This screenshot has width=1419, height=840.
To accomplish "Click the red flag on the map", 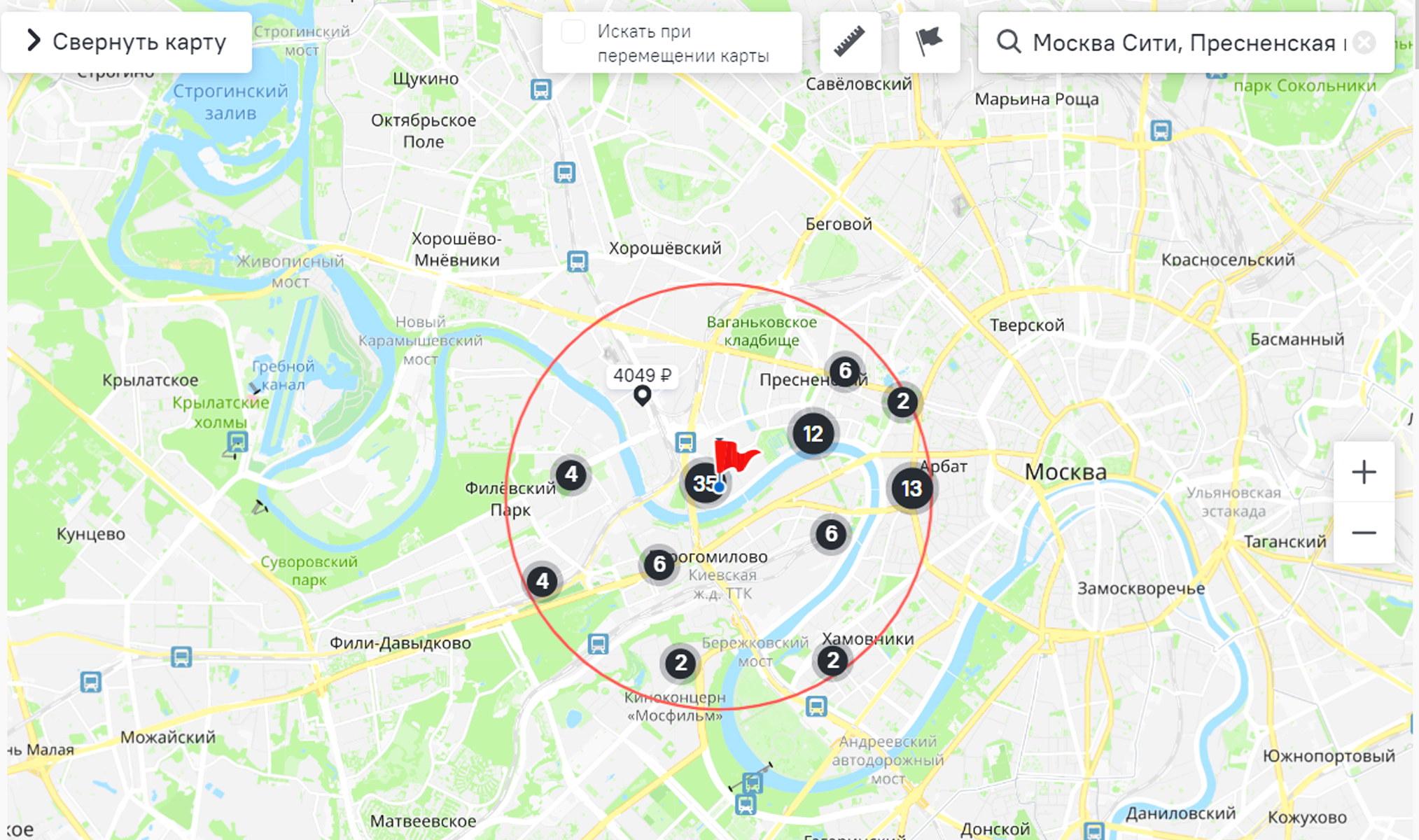I will [x=735, y=456].
